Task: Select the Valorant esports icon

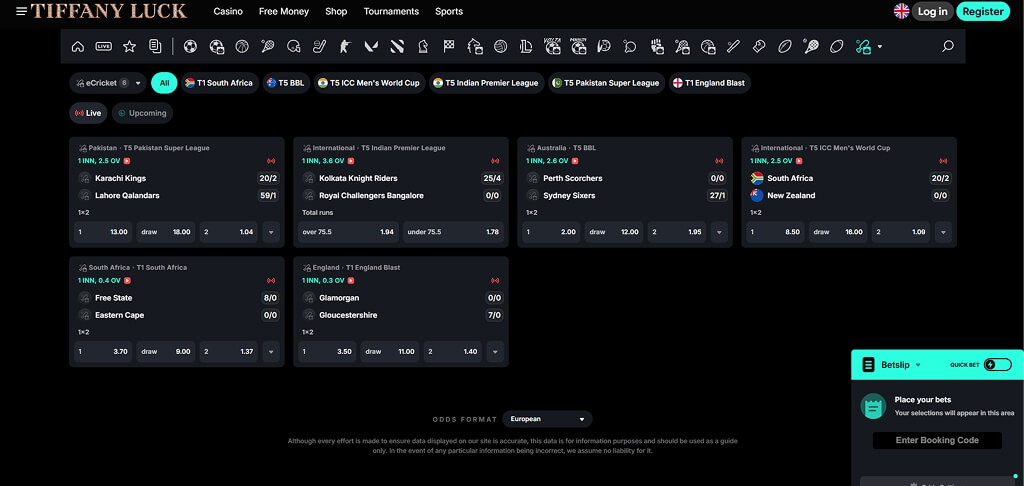Action: coord(372,46)
